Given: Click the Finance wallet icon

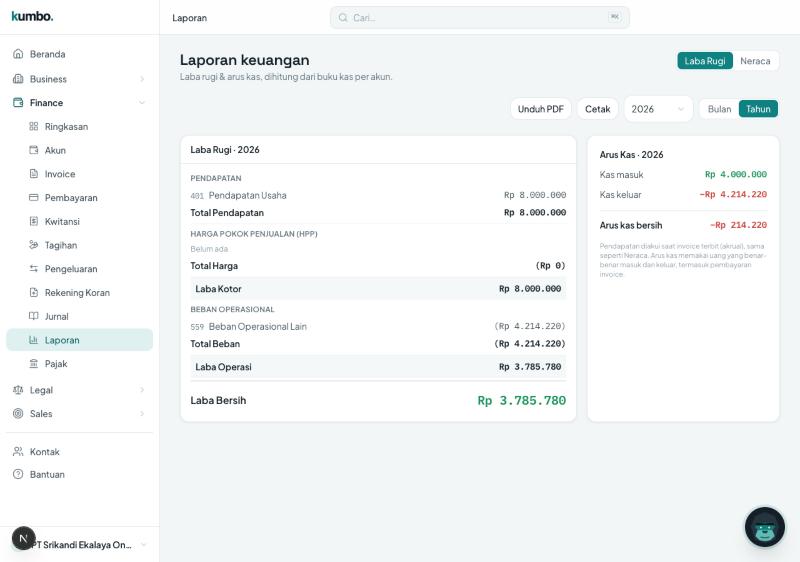Looking at the screenshot, I should click(x=18, y=103).
